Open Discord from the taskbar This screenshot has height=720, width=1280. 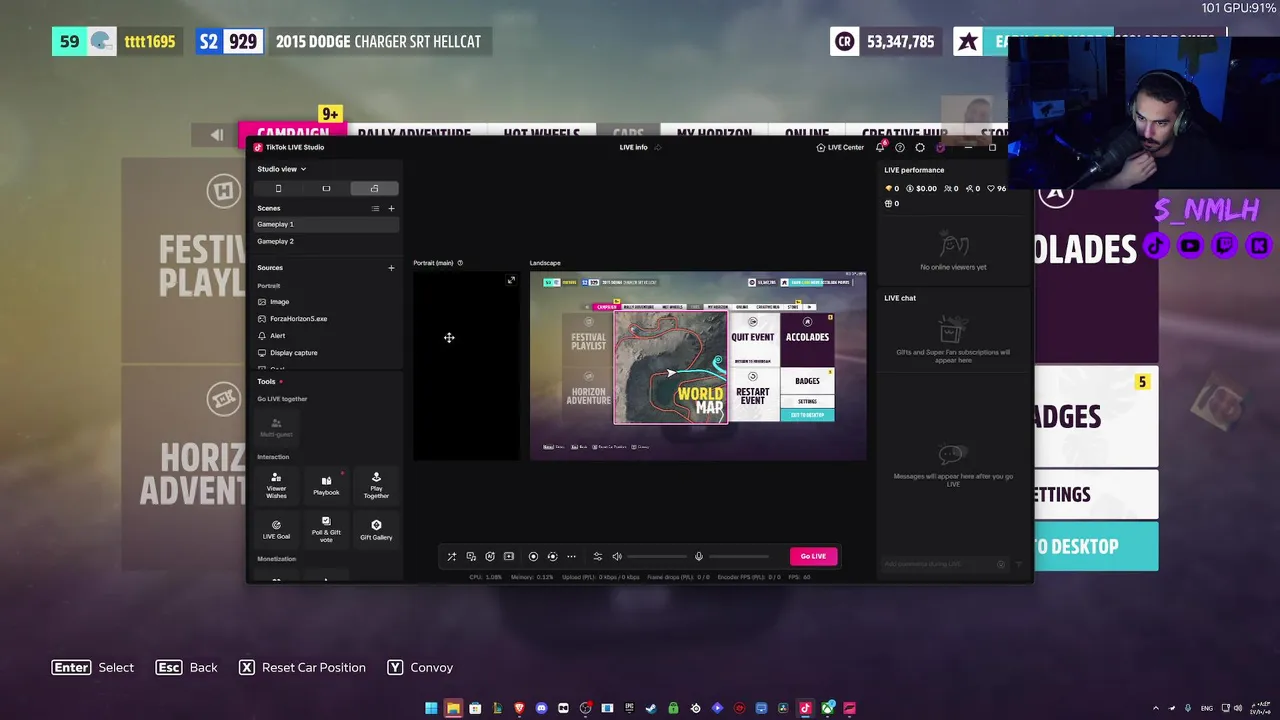pyautogui.click(x=541, y=708)
